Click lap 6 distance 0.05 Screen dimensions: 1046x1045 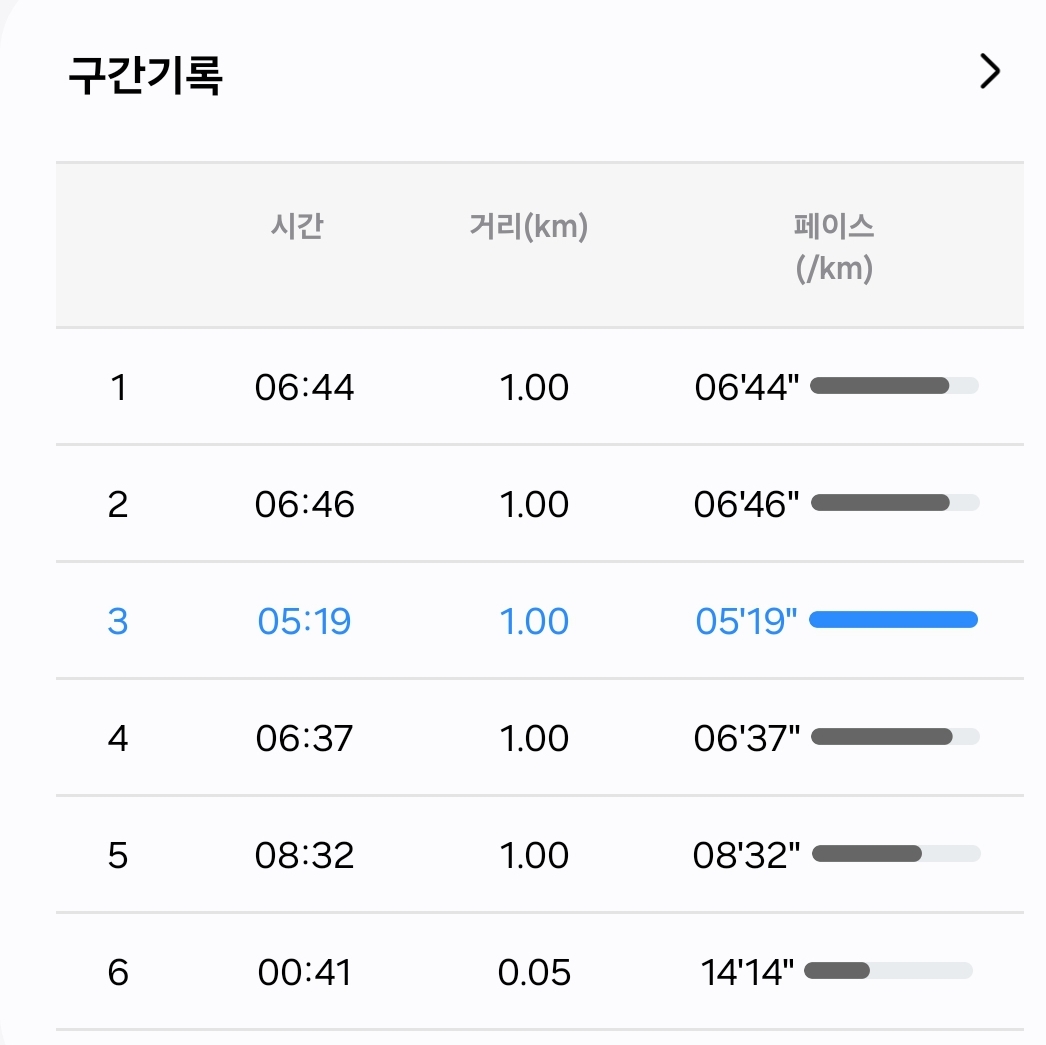[534, 972]
